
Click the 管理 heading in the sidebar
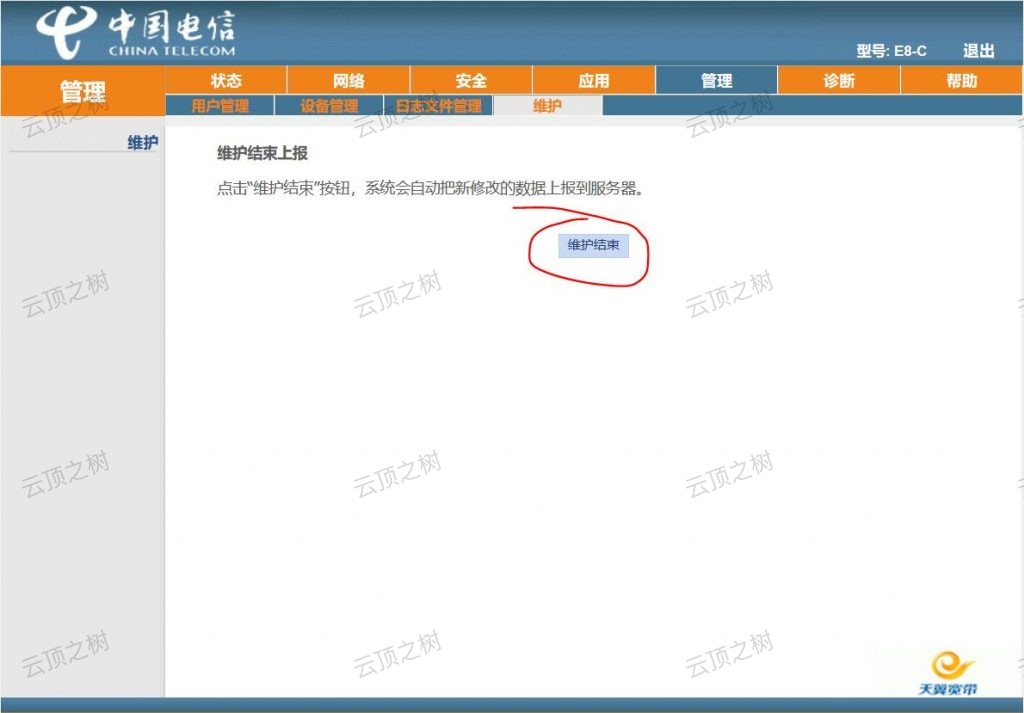pyautogui.click(x=84, y=90)
